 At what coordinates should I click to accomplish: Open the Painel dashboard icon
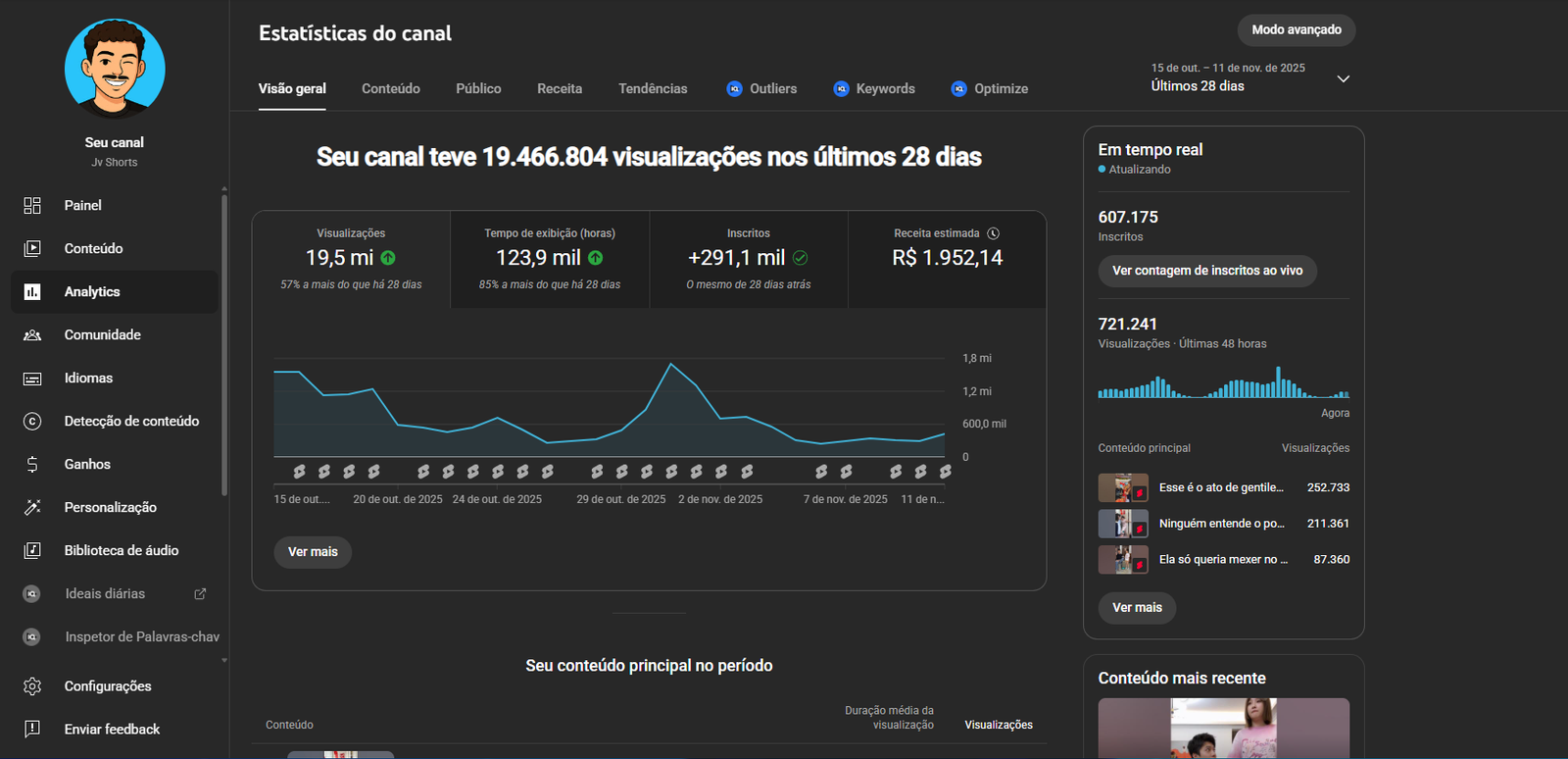point(32,205)
